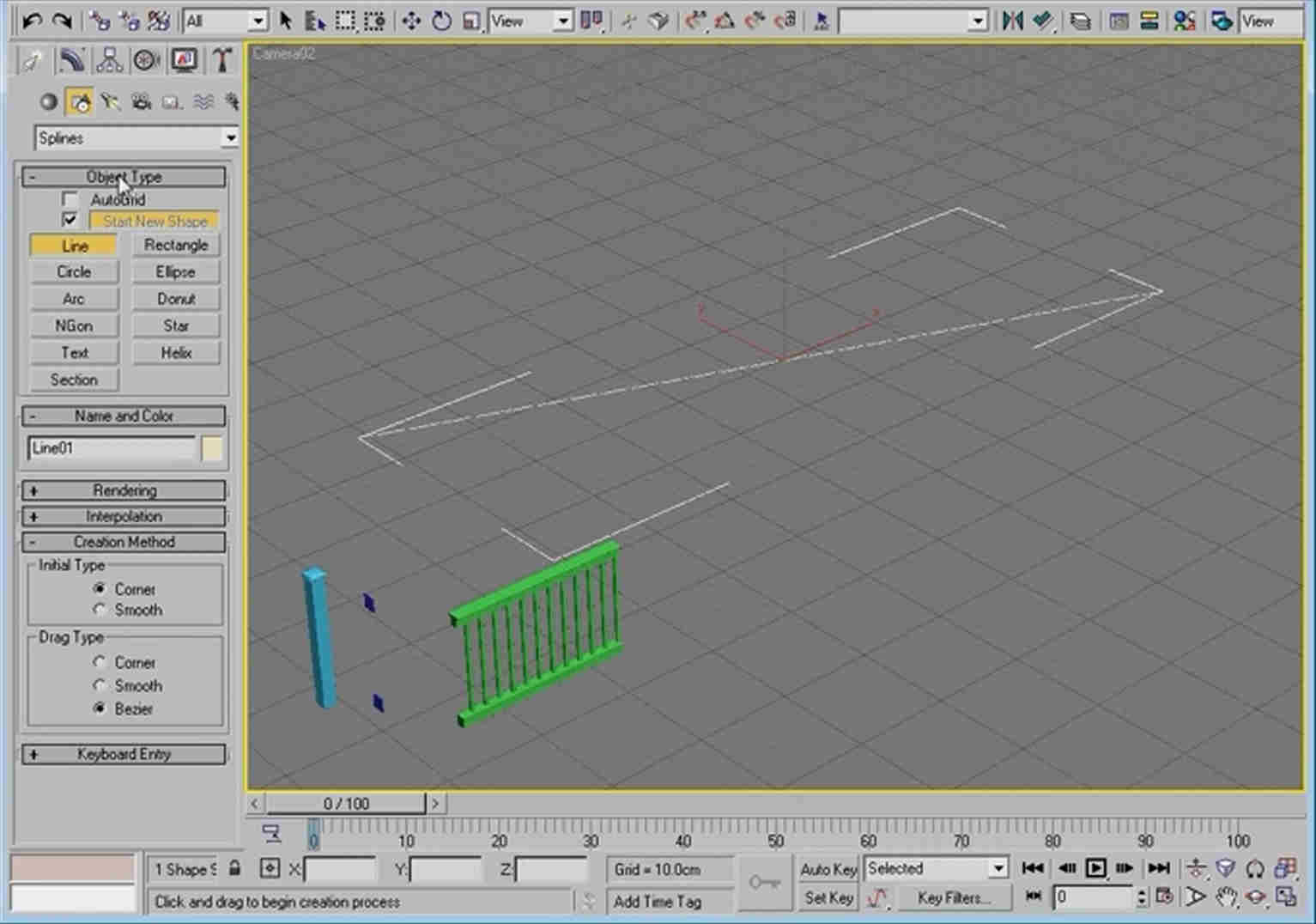Uncheck the Start New Shape checkbox
The image size is (1316, 924).
pos(70,221)
